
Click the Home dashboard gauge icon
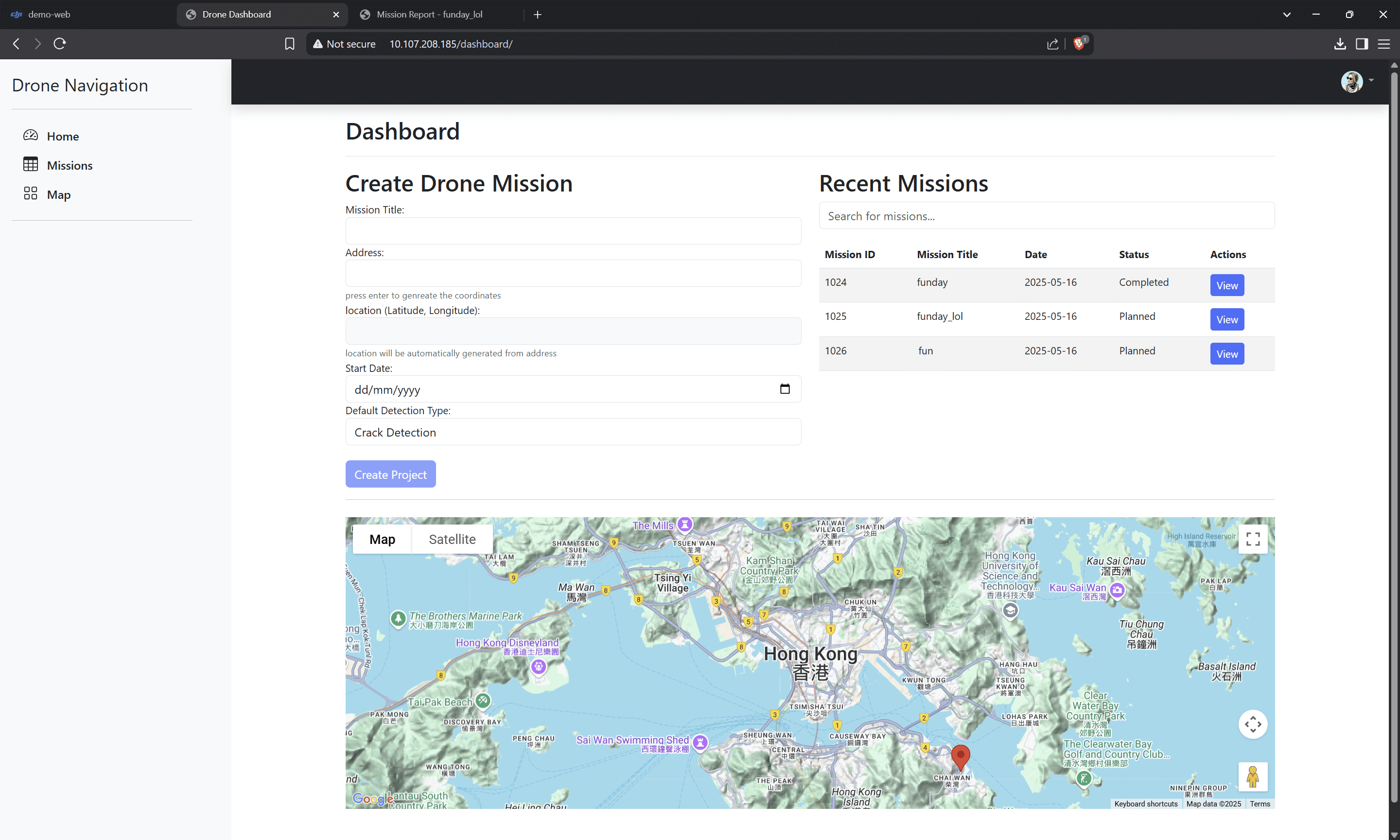click(x=31, y=135)
